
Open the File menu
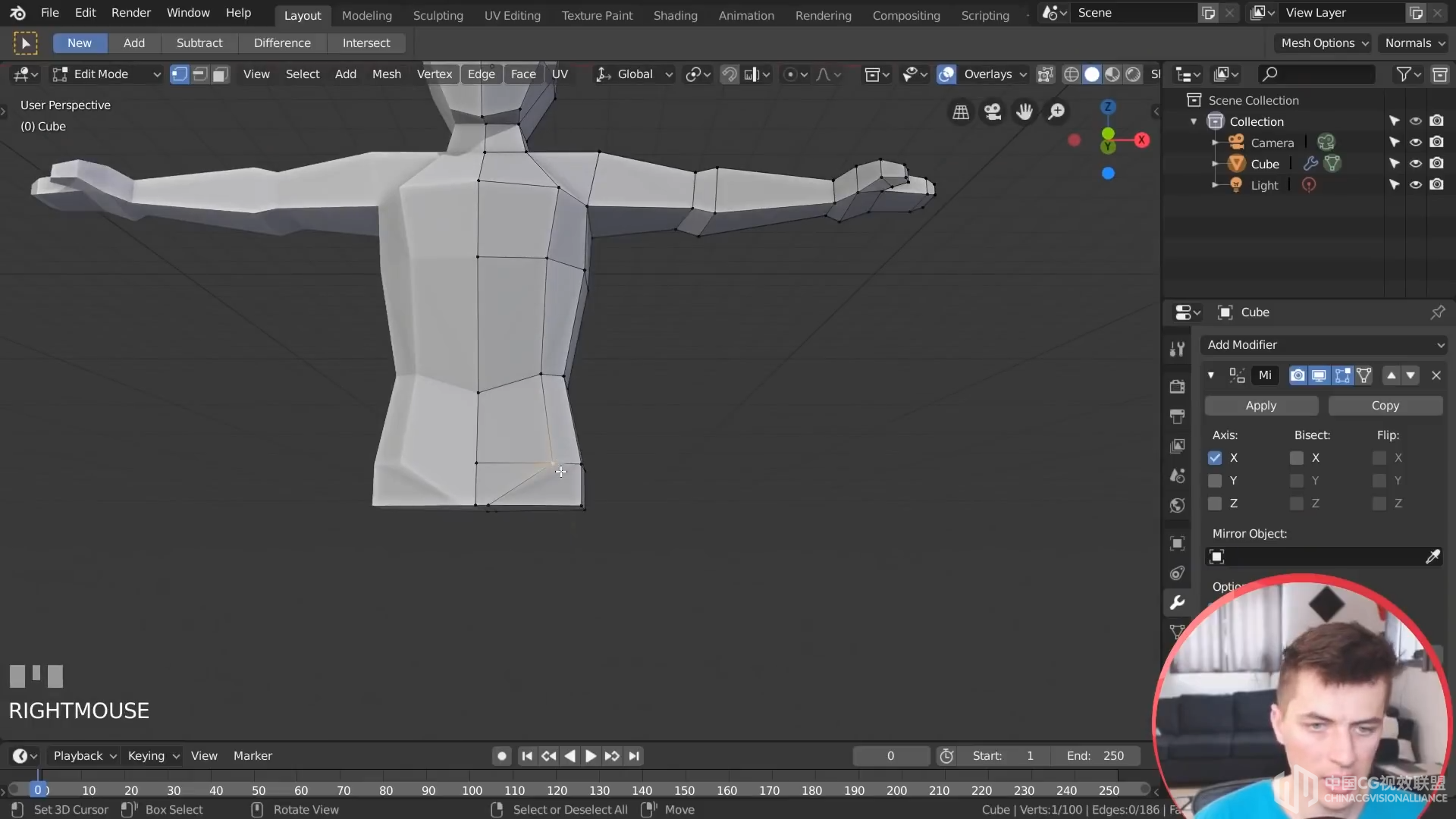(49, 13)
